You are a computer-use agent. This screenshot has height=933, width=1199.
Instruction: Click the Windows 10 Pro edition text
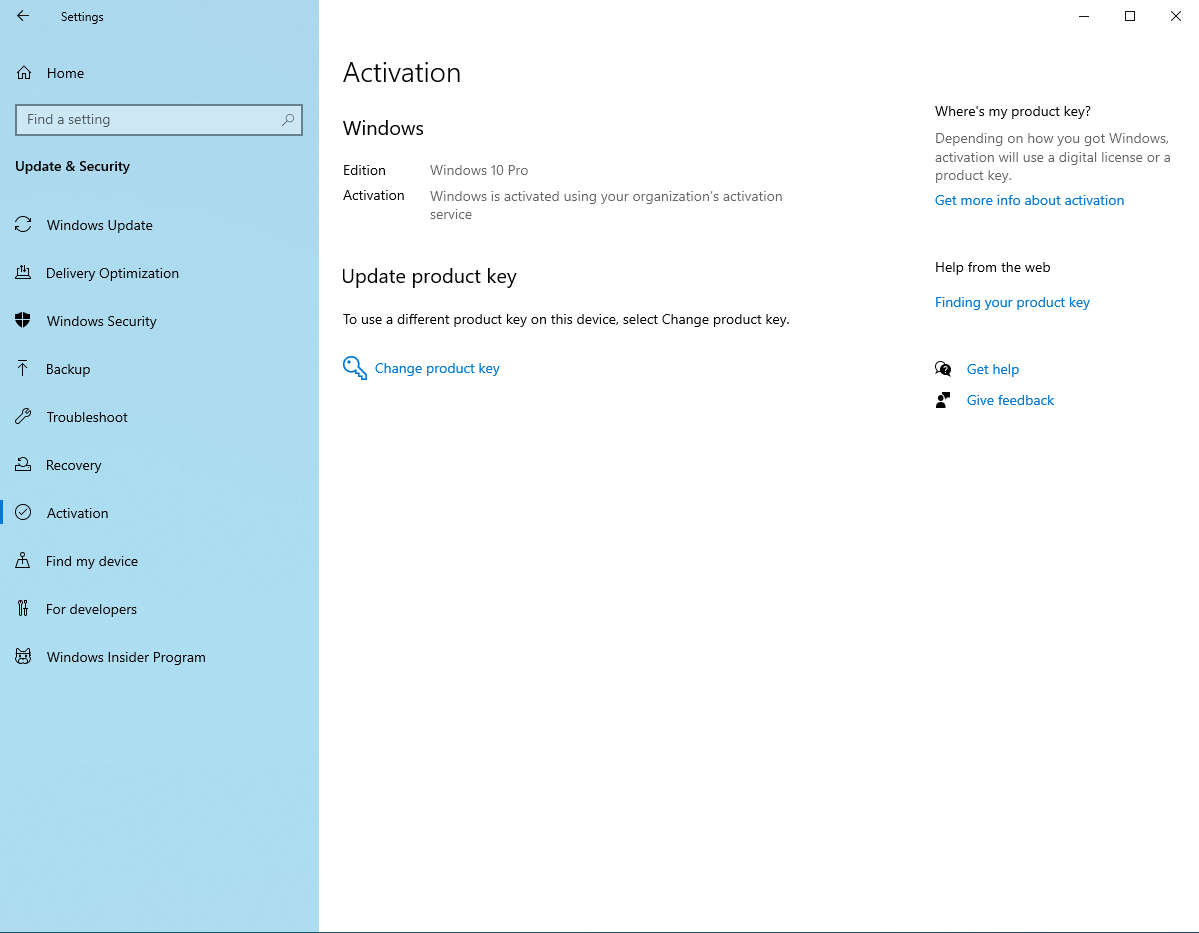pyautogui.click(x=479, y=171)
